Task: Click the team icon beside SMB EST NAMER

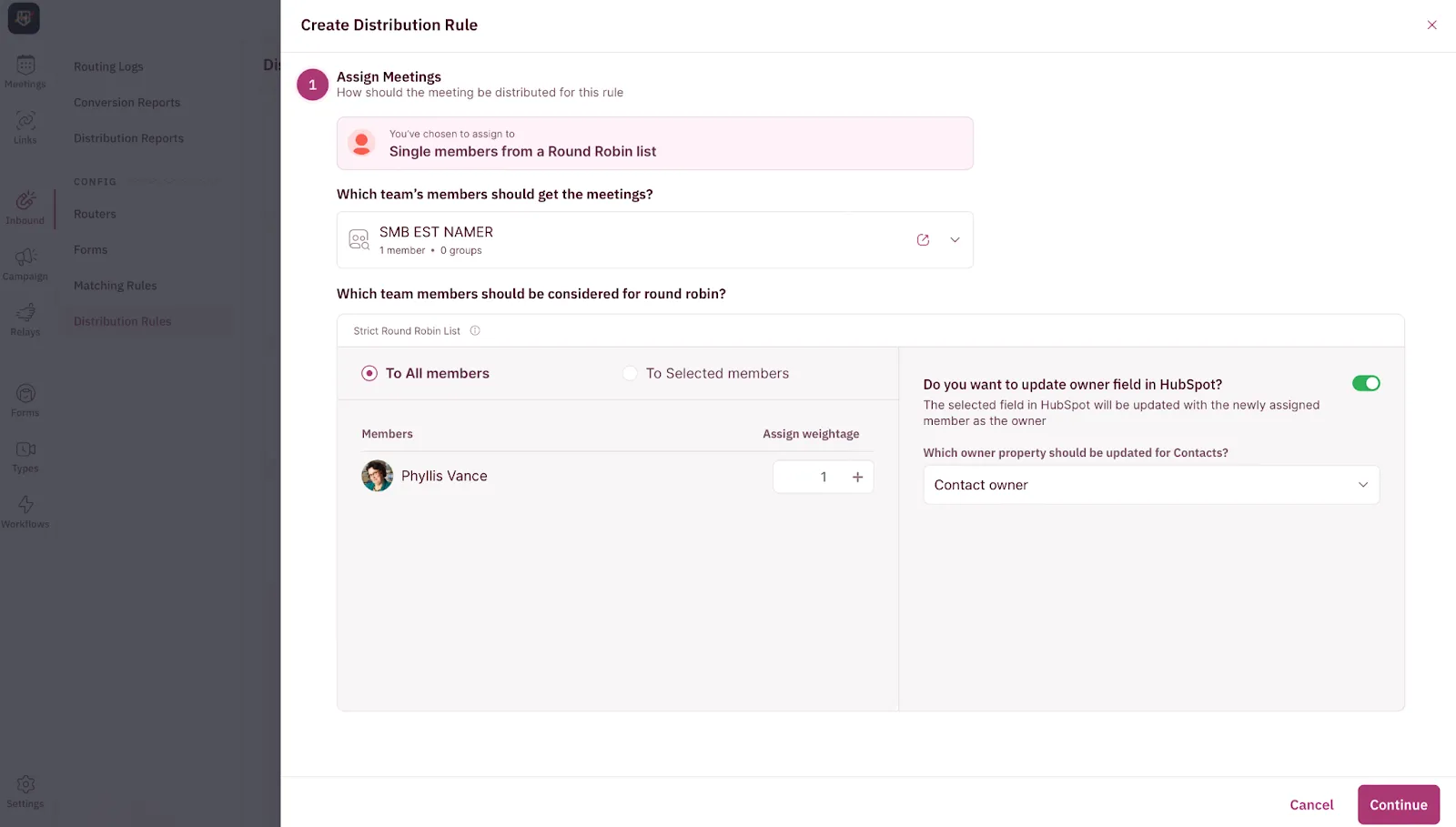Action: point(359,240)
